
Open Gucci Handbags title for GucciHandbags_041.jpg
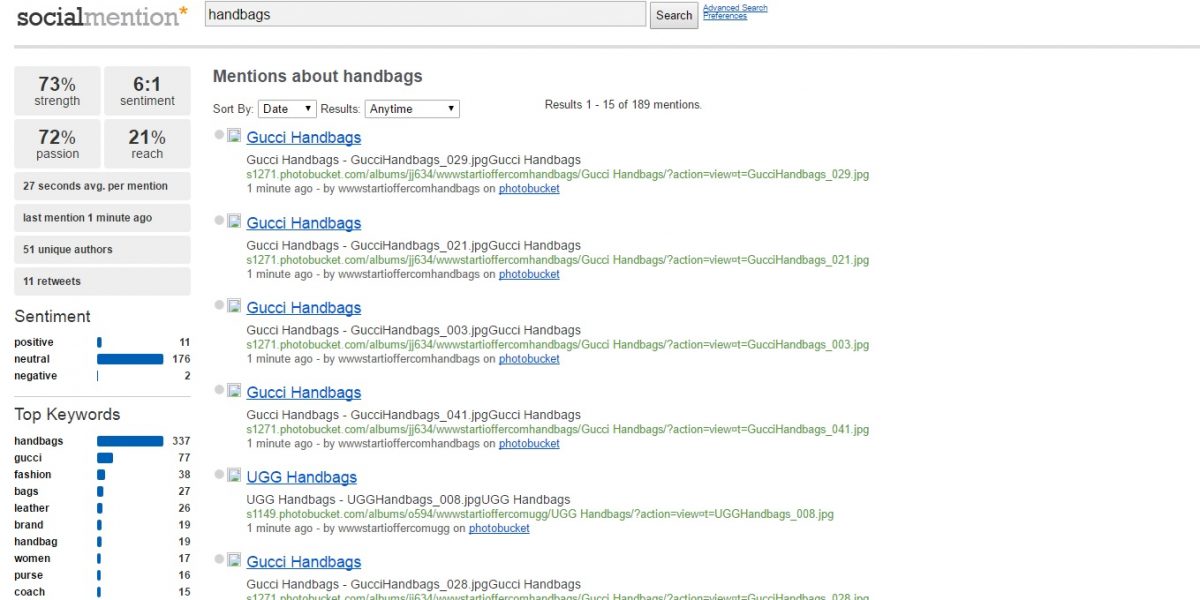tap(304, 393)
